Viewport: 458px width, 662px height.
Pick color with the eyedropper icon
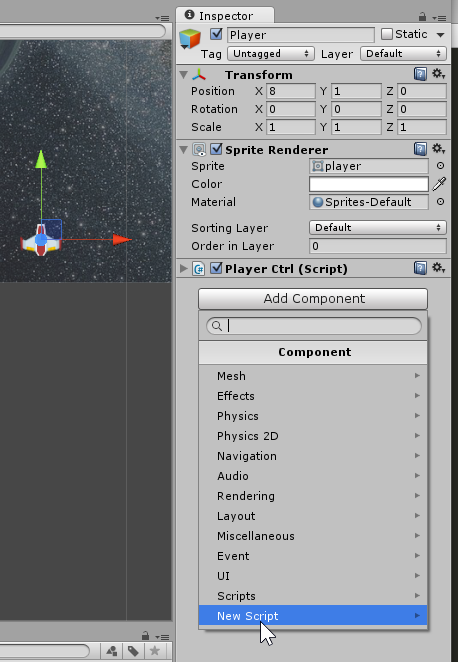tap(439, 184)
